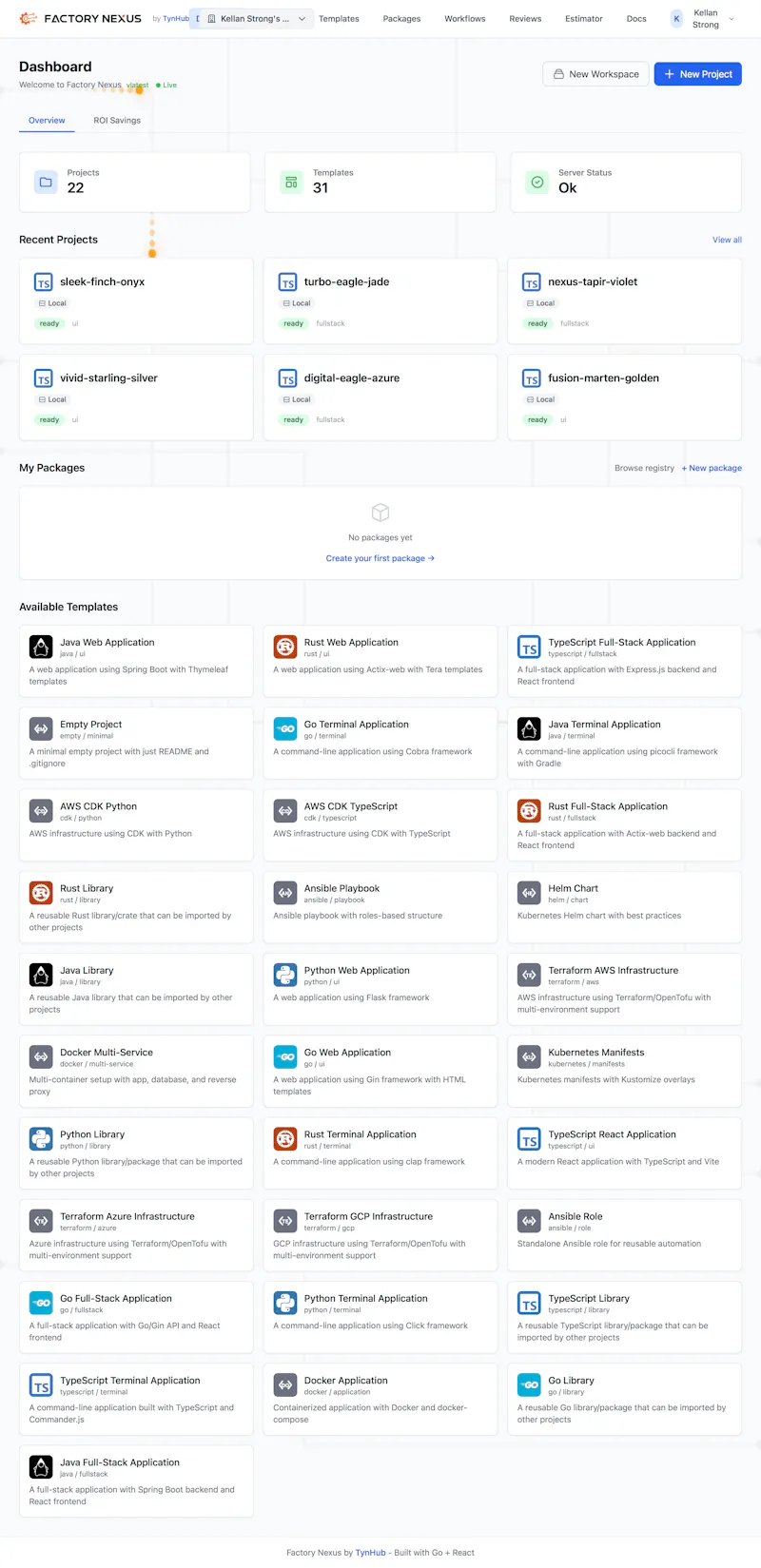This screenshot has width=761, height=1568.
Task: Click the Go Library template icon
Action: pos(529,1385)
